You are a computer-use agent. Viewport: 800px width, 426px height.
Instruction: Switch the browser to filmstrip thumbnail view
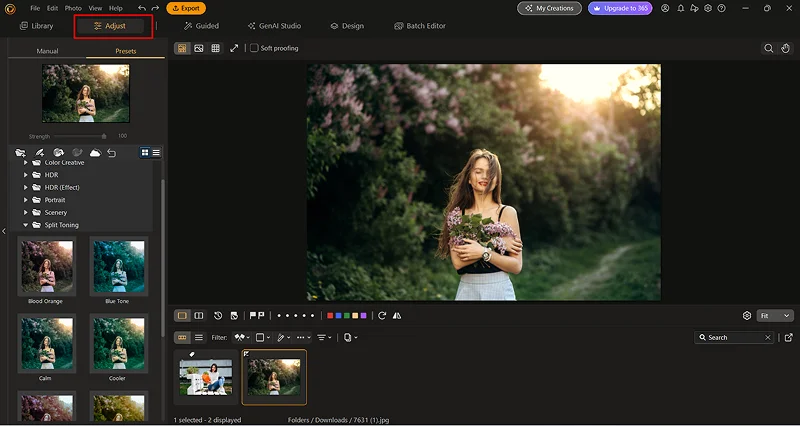182,337
